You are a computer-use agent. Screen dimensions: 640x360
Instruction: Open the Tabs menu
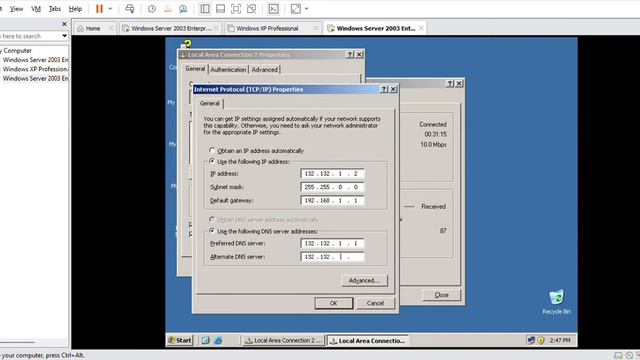coord(55,9)
